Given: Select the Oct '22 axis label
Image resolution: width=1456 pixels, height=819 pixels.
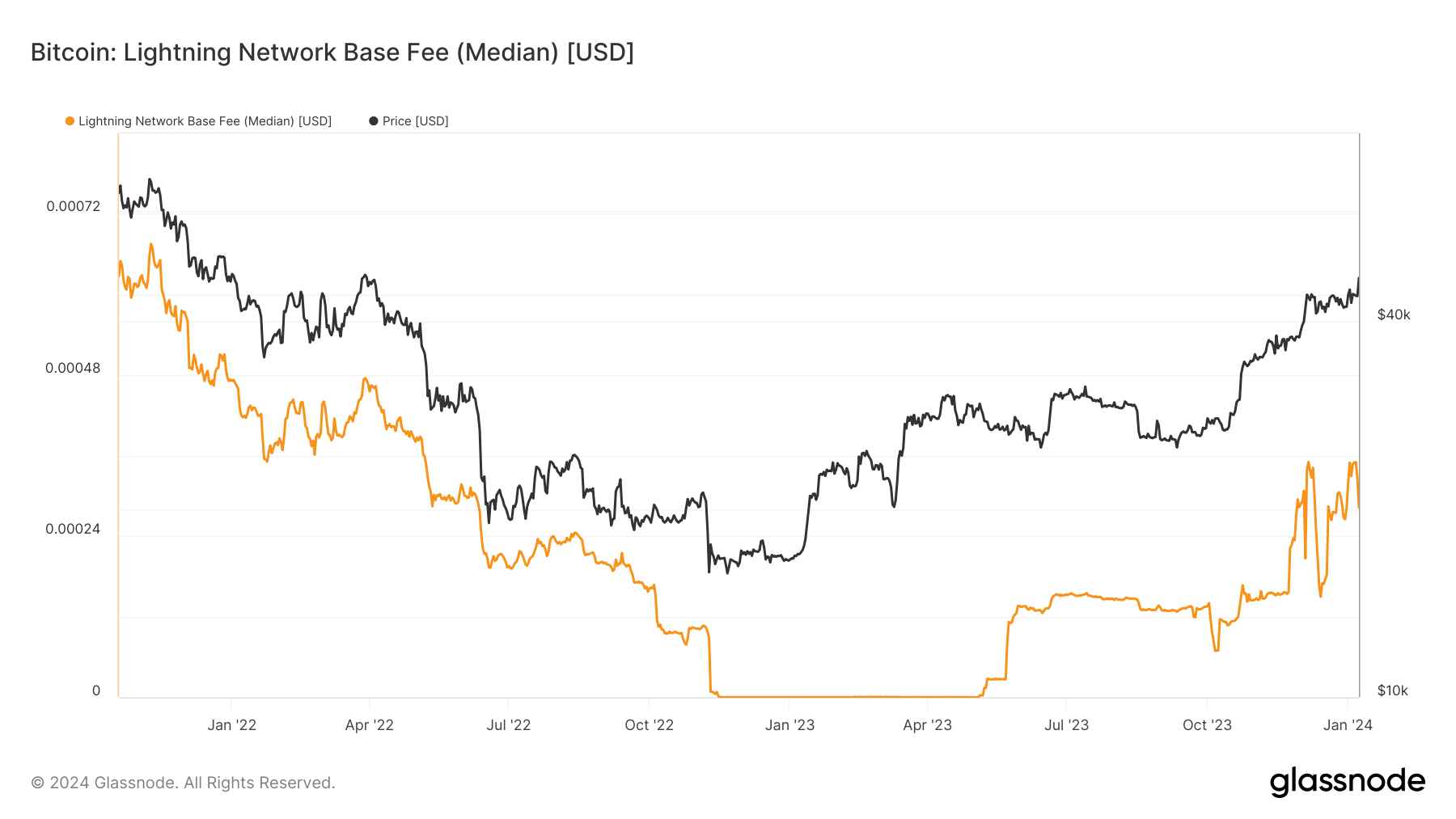Looking at the screenshot, I should [x=649, y=725].
